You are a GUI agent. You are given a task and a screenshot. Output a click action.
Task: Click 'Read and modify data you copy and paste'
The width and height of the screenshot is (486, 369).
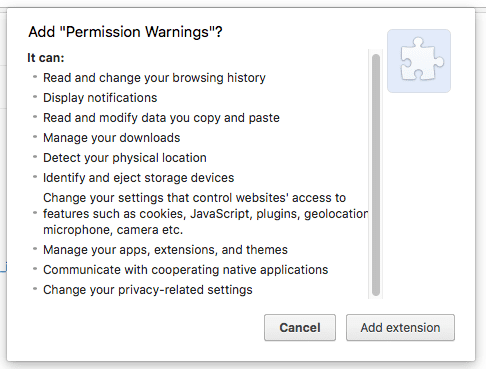click(161, 118)
